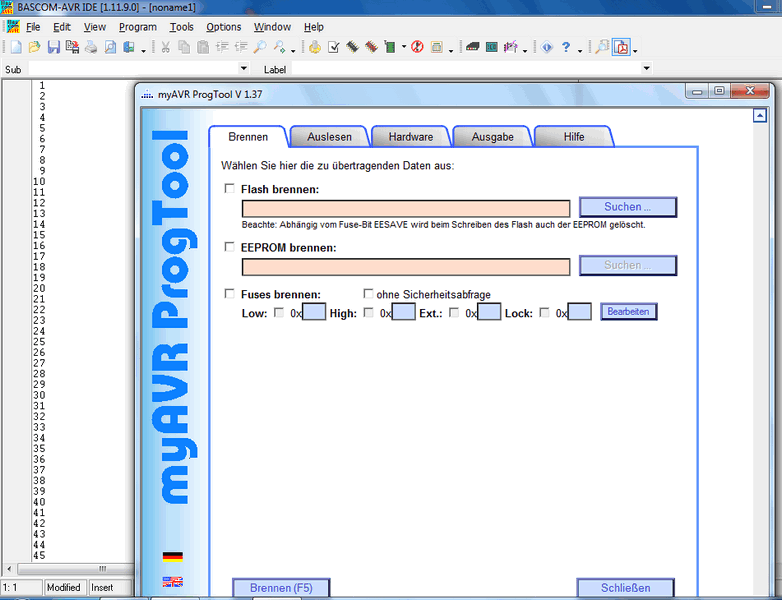The height and width of the screenshot is (600, 782).
Task: Enable Fuses brennen checkbox
Action: 229,294
